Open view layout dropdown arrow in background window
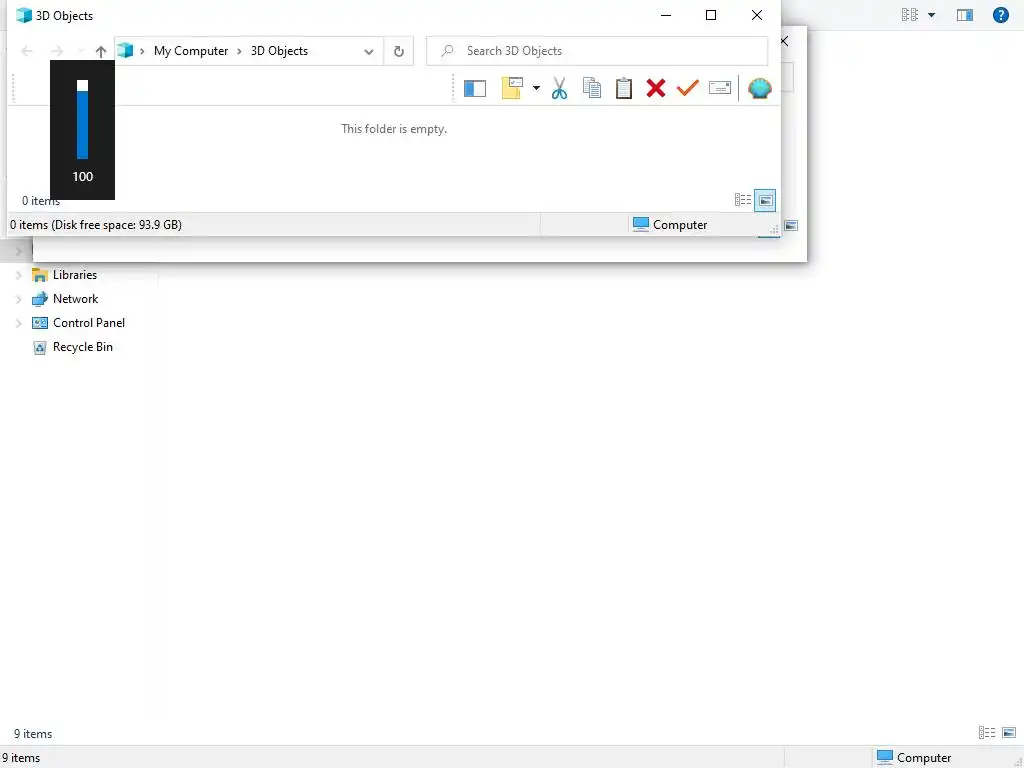 931,15
